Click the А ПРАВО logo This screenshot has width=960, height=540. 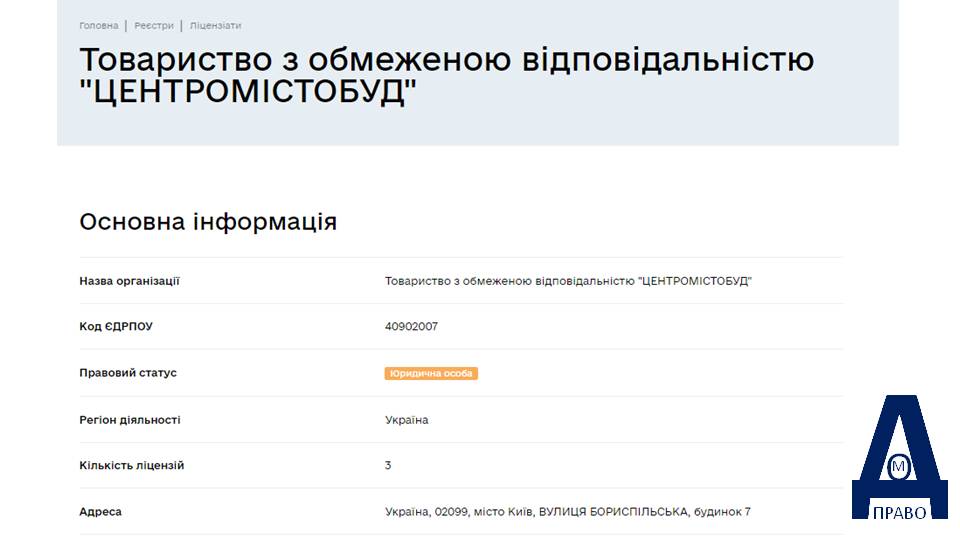pyautogui.click(x=899, y=457)
